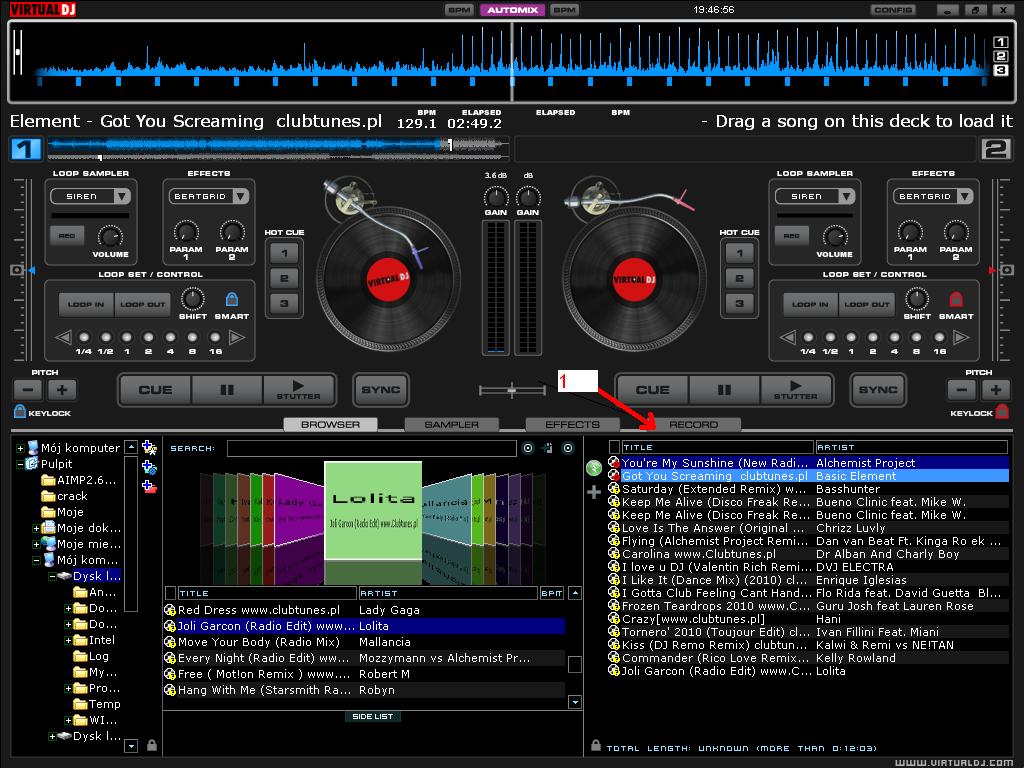This screenshot has height=768, width=1024.
Task: Set left deck hot cue 2
Action: pos(284,278)
